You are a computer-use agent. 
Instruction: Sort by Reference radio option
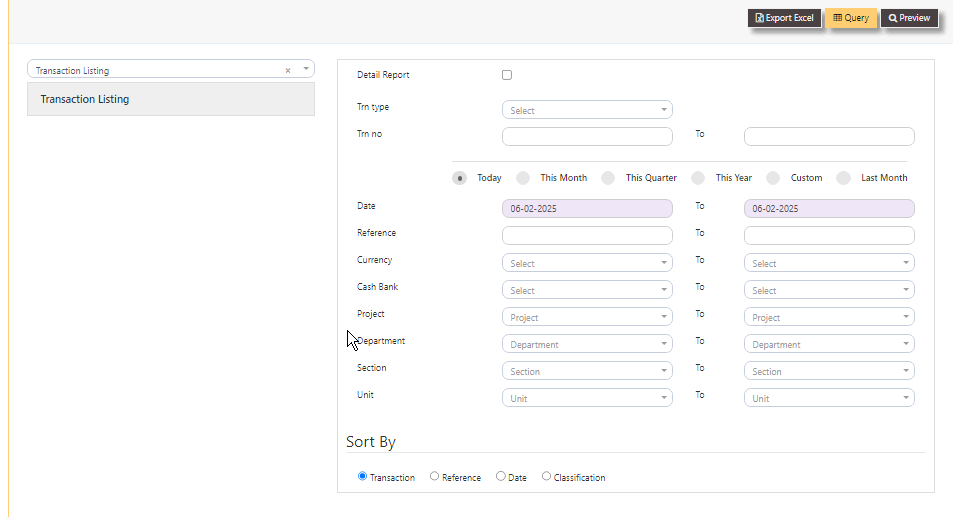click(x=435, y=477)
